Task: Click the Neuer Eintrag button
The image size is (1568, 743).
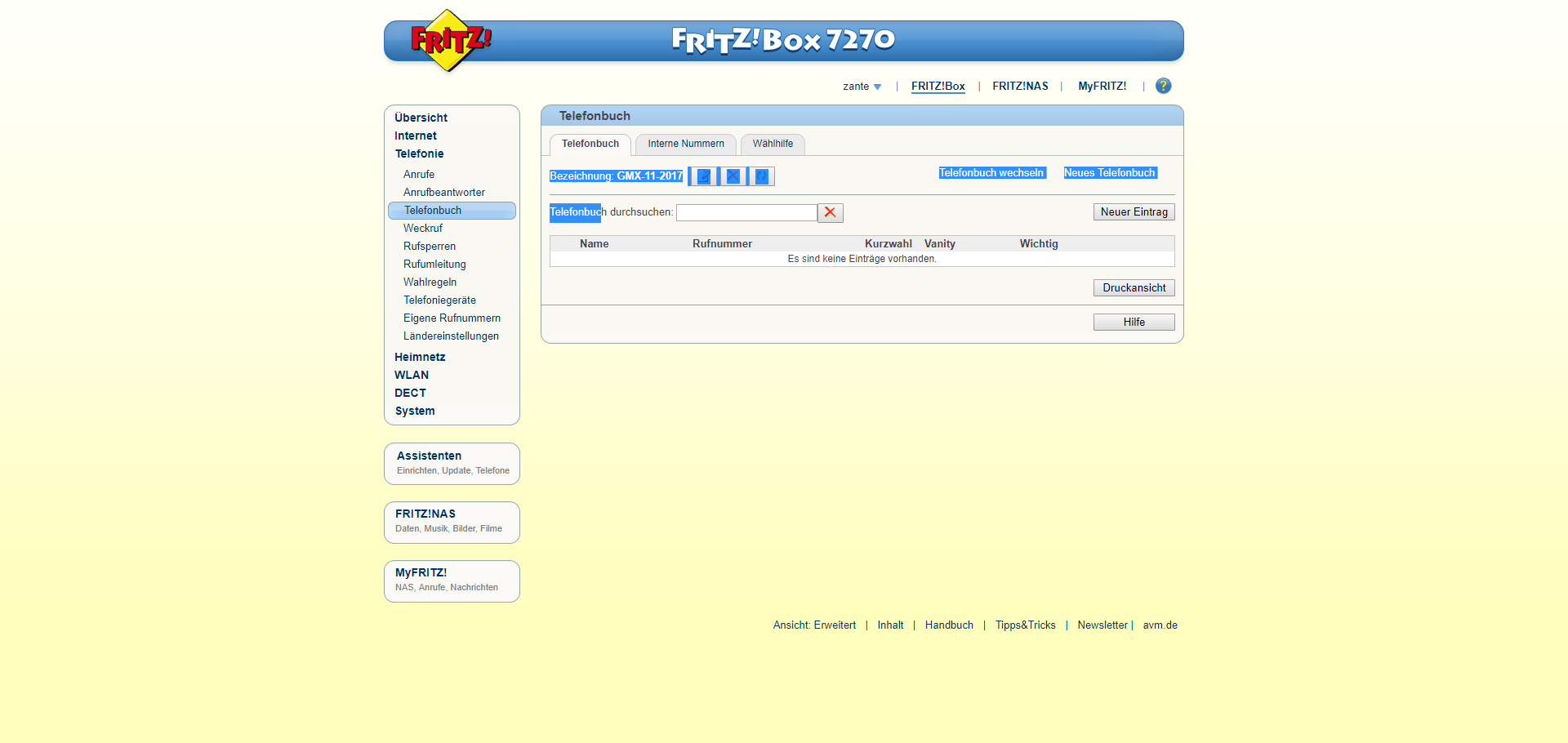Action: 1134,212
